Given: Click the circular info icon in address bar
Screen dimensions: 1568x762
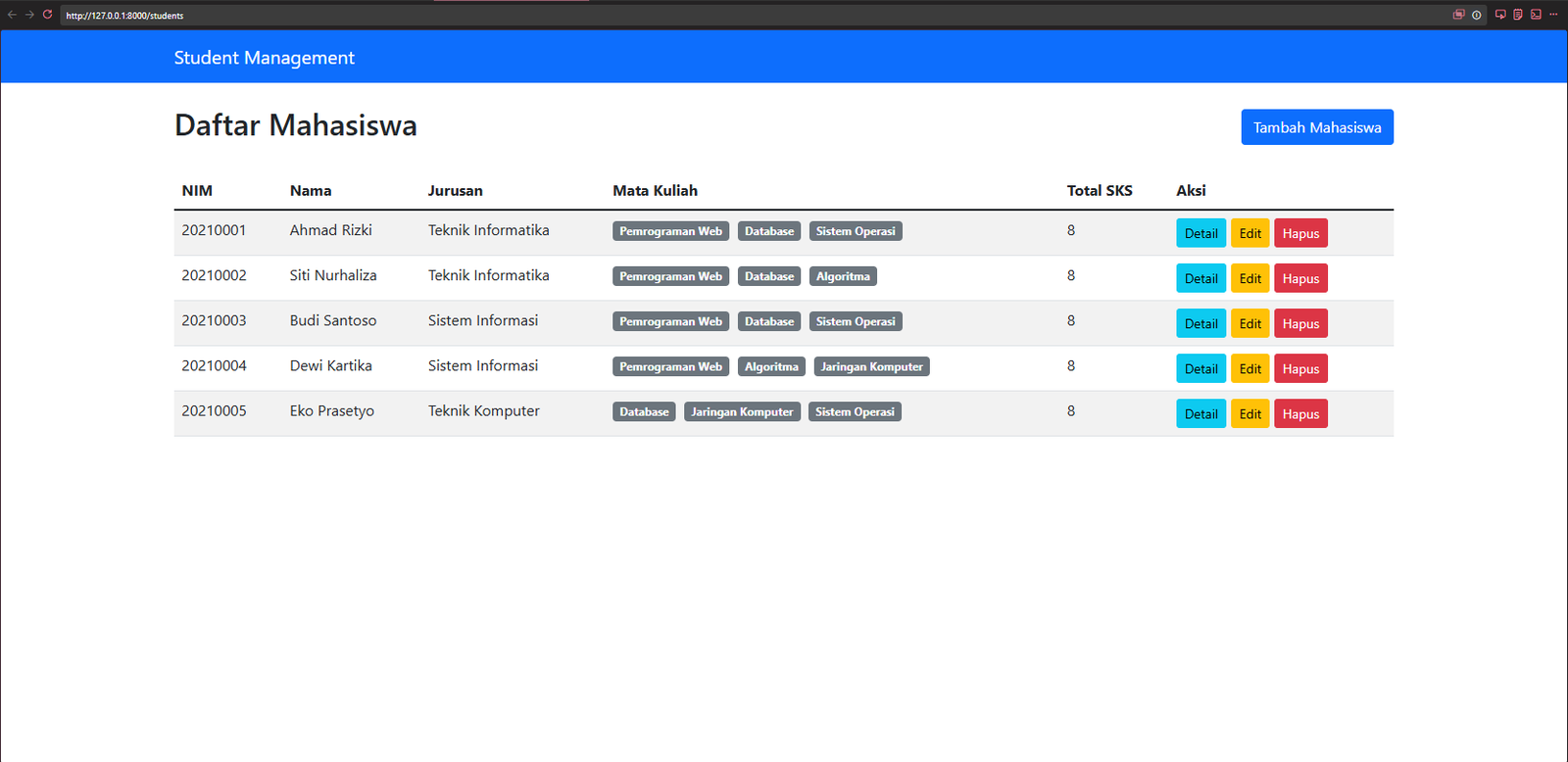Looking at the screenshot, I should pos(1476,15).
